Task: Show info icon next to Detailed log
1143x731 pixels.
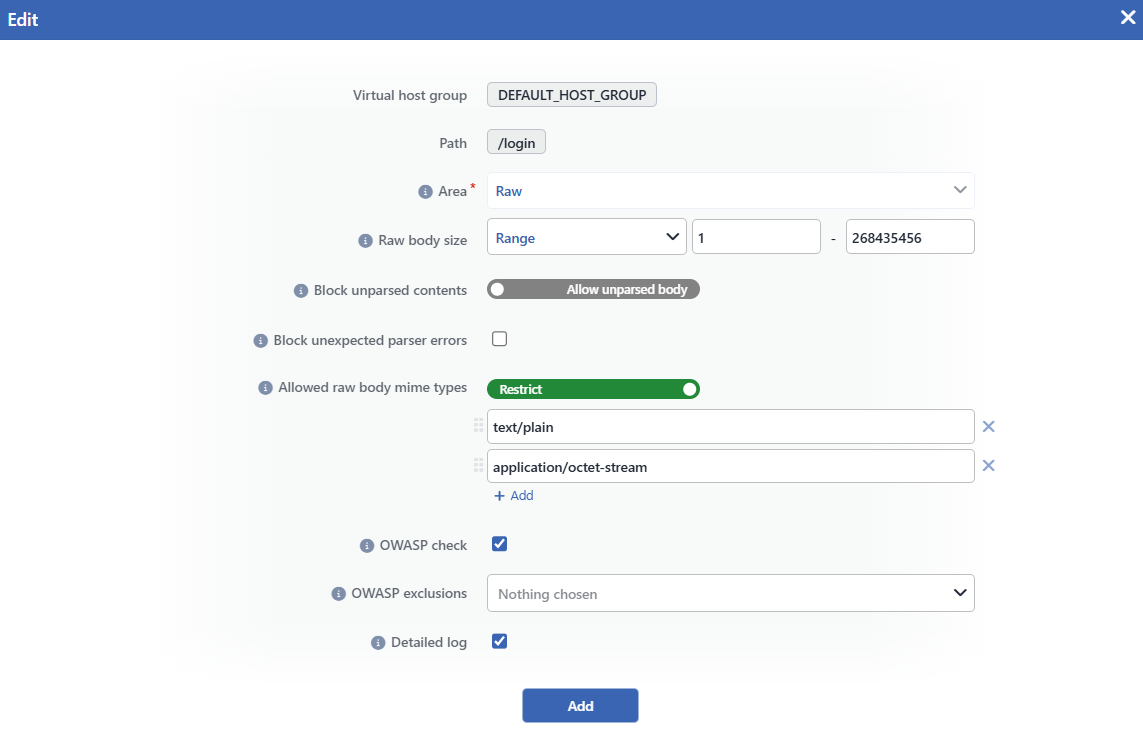Action: pyautogui.click(x=378, y=643)
